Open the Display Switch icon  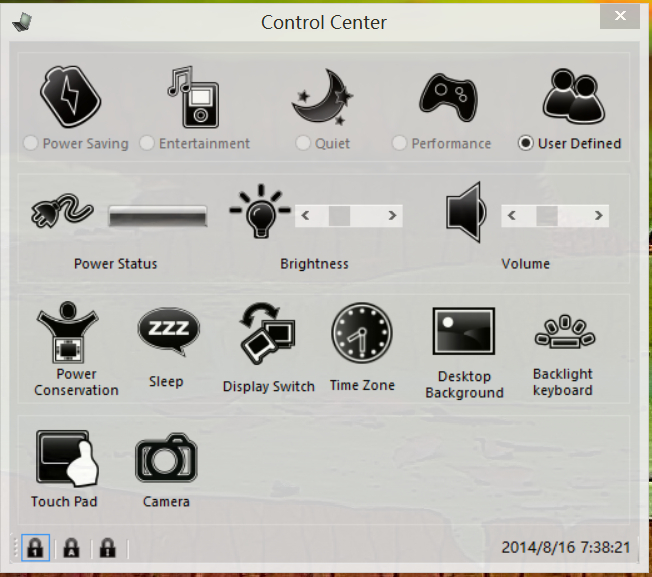pyautogui.click(x=267, y=333)
